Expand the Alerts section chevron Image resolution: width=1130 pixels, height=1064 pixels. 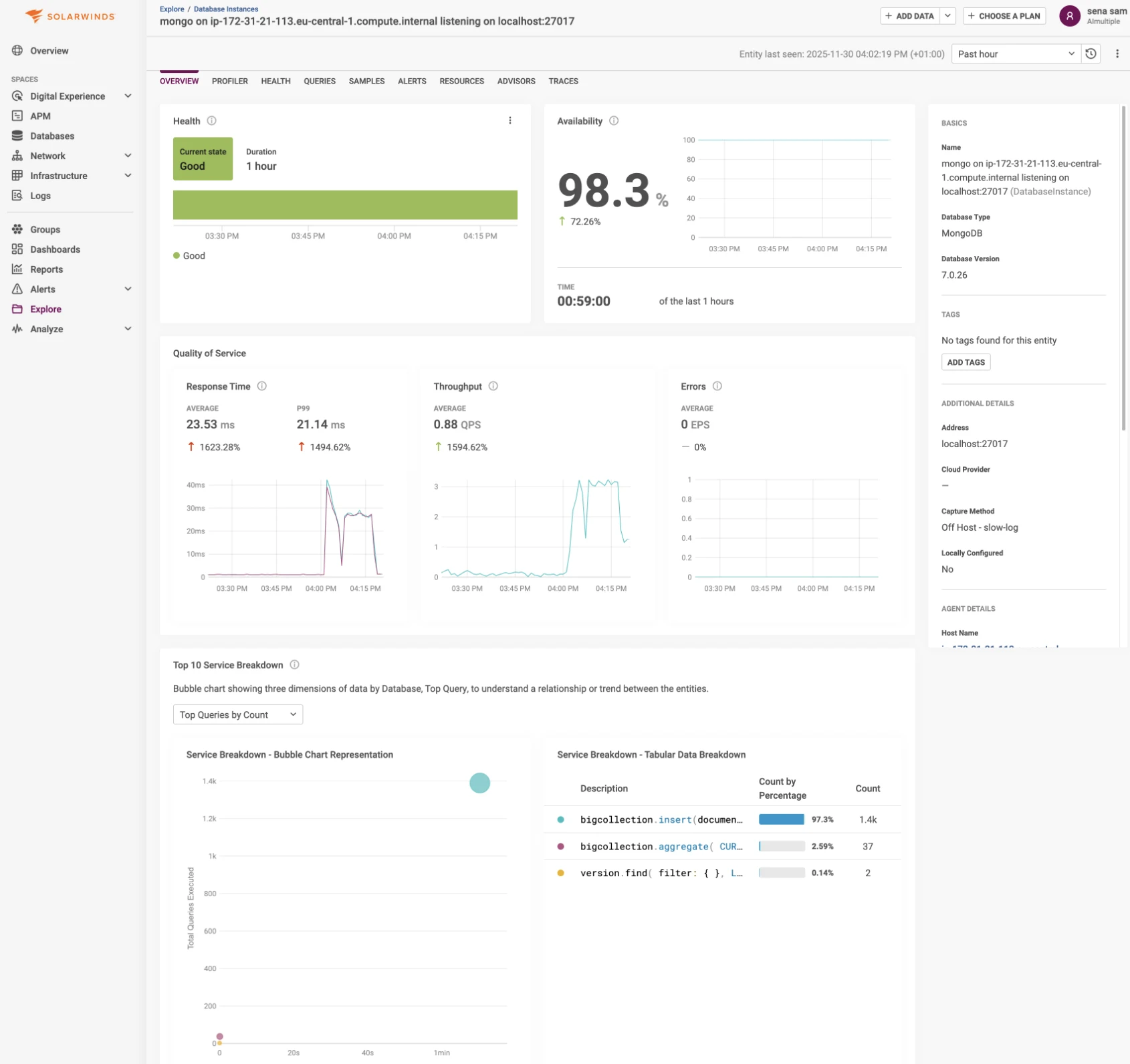[128, 289]
